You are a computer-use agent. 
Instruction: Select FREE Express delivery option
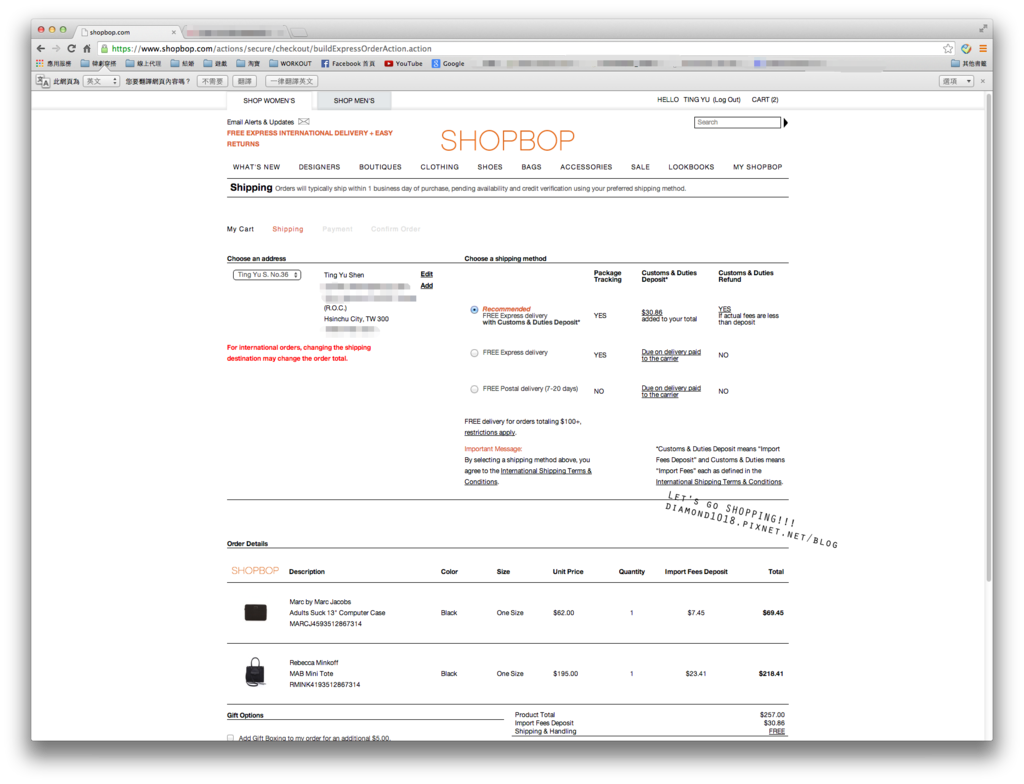point(474,353)
